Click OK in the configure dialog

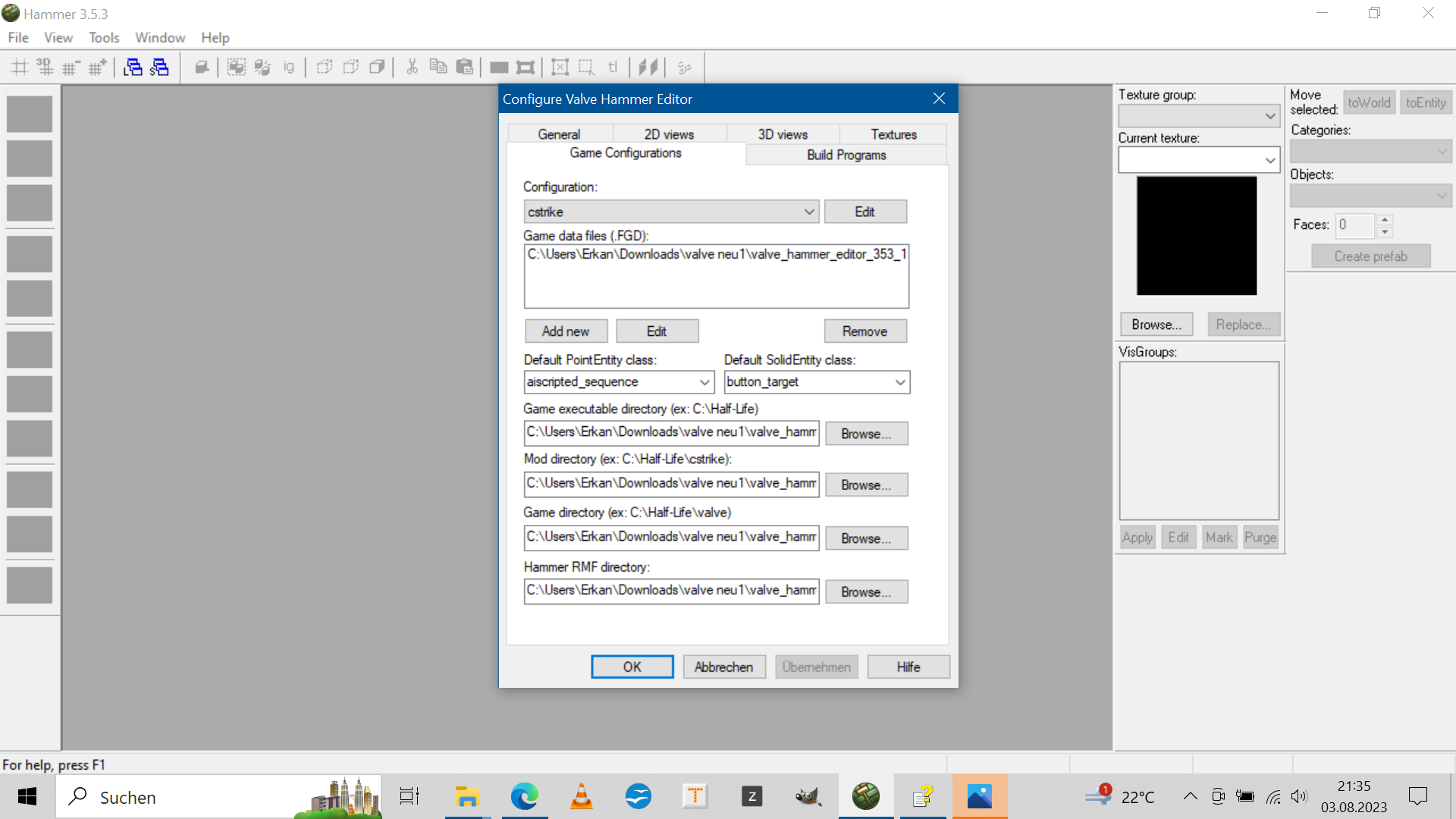(632, 667)
